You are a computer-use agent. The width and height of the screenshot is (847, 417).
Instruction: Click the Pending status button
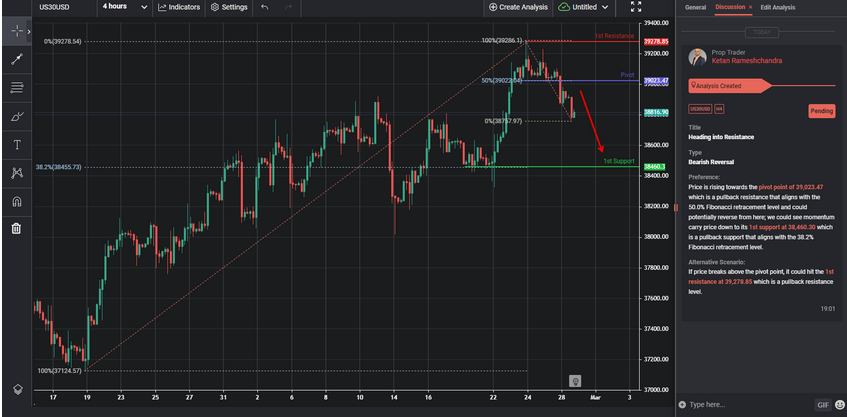822,111
